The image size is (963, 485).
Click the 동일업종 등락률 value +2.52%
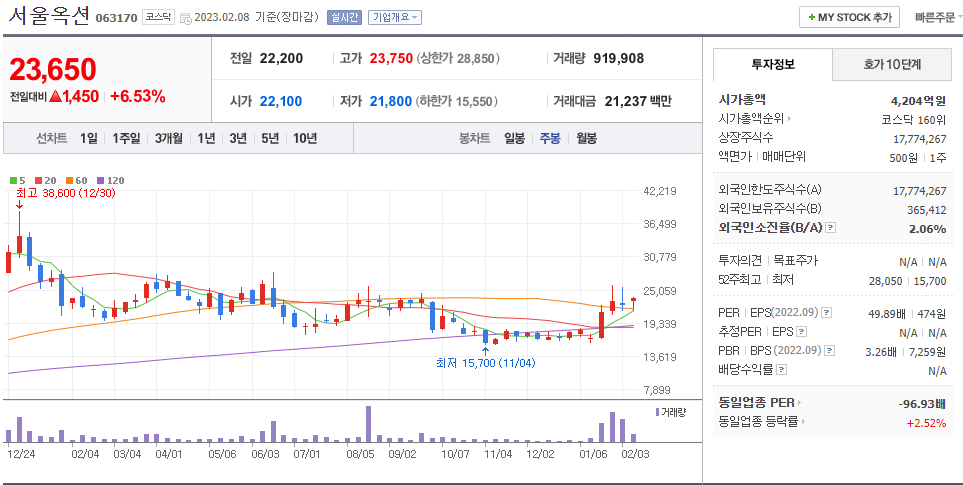(926, 422)
